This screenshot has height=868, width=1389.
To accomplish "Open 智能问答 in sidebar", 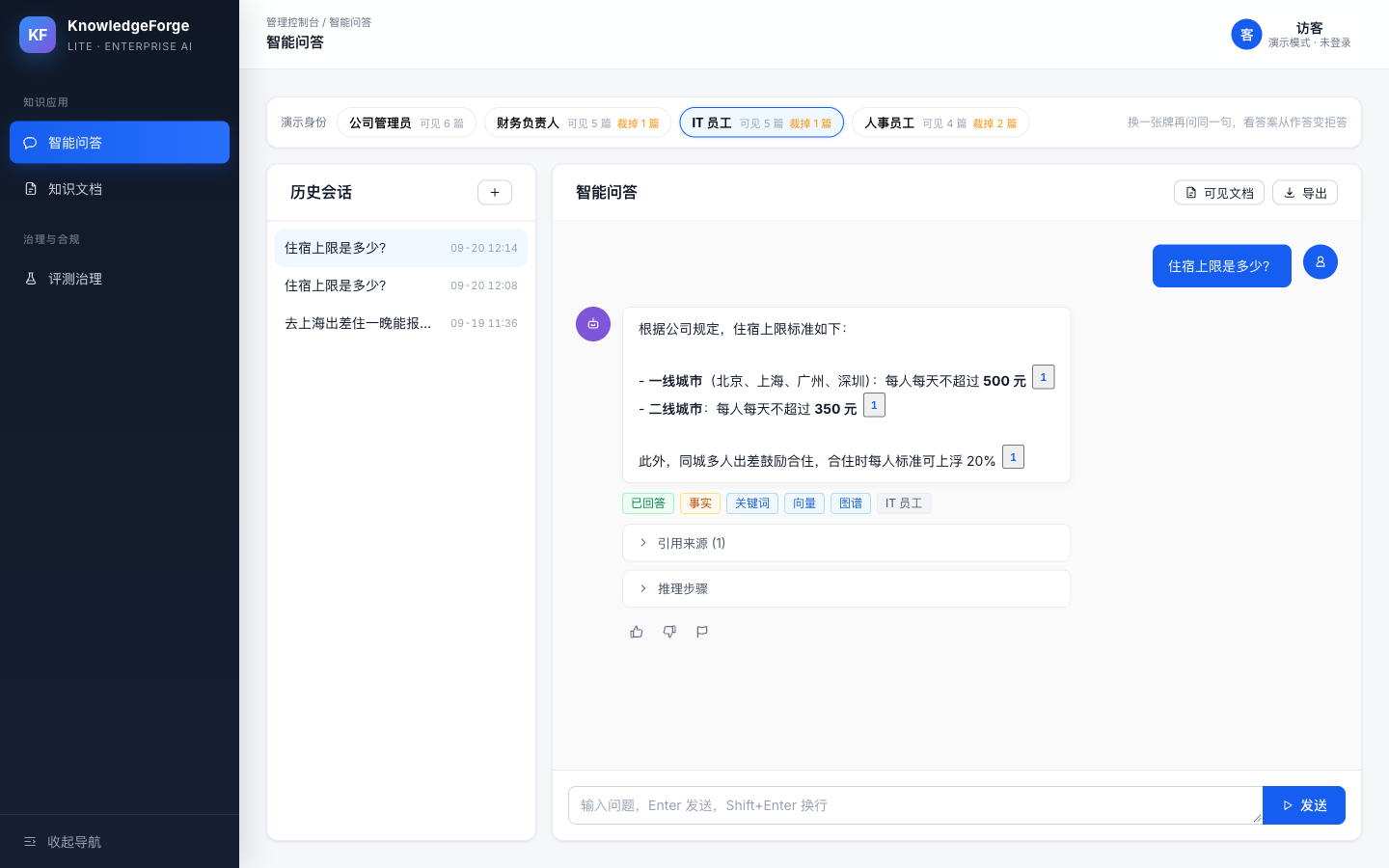I will (120, 143).
